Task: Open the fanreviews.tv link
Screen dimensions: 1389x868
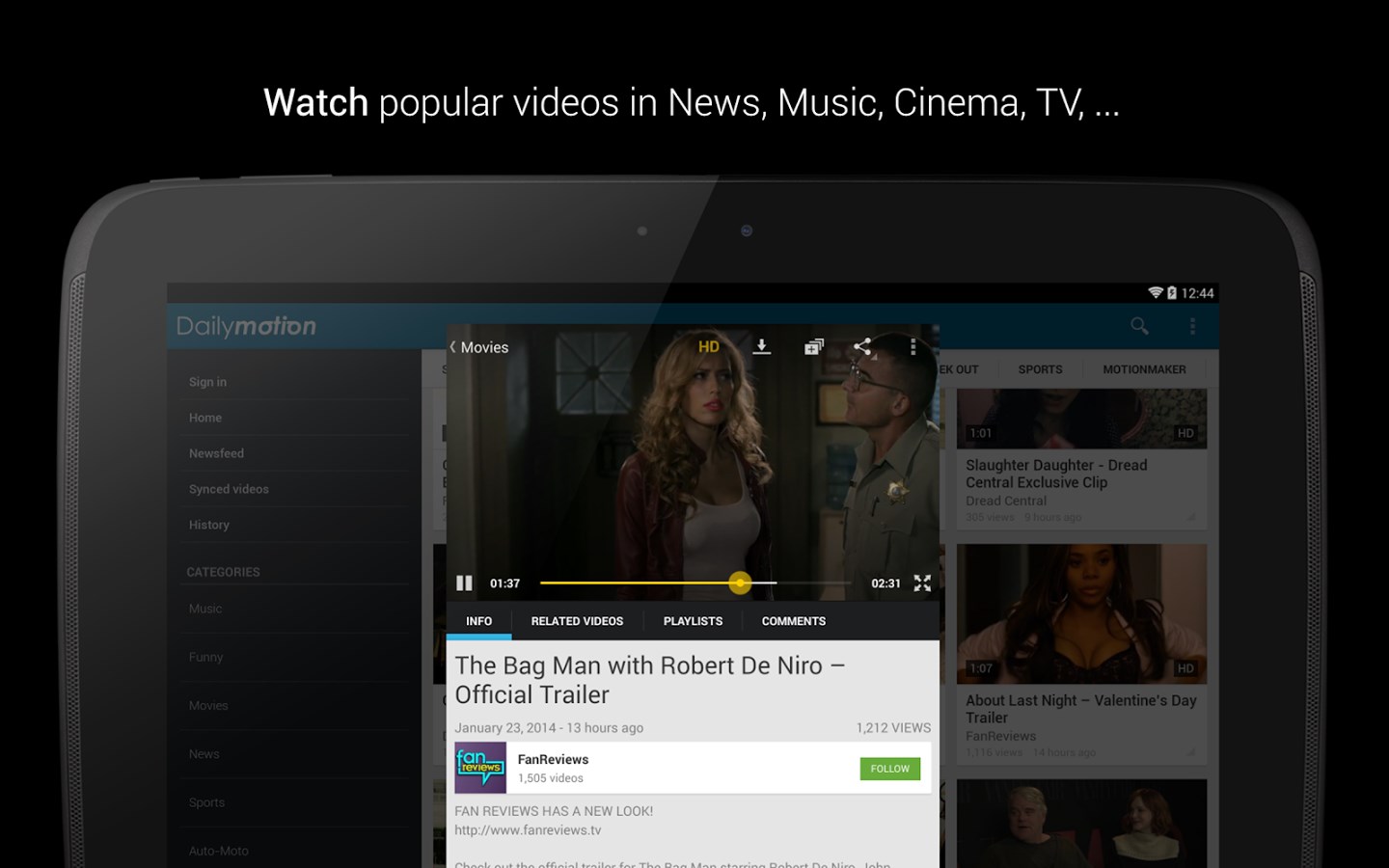Action: tap(528, 830)
